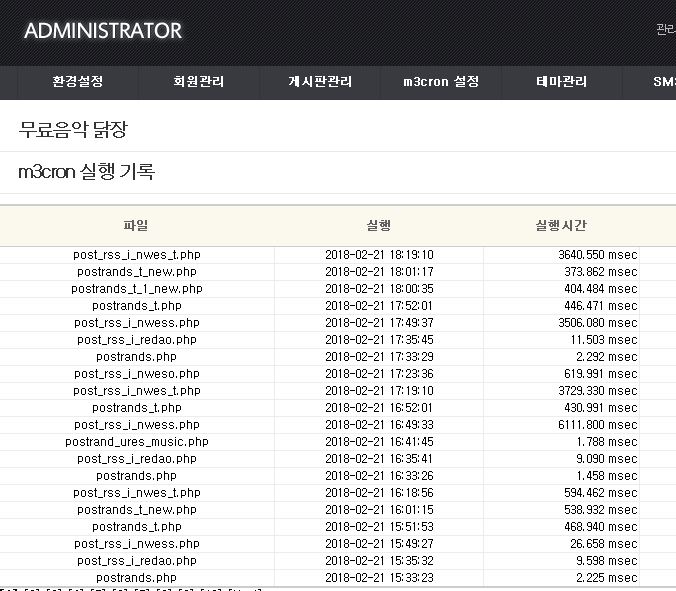Open the 테마관리 menu
Screen dimensions: 676x591
pyautogui.click(x=561, y=82)
